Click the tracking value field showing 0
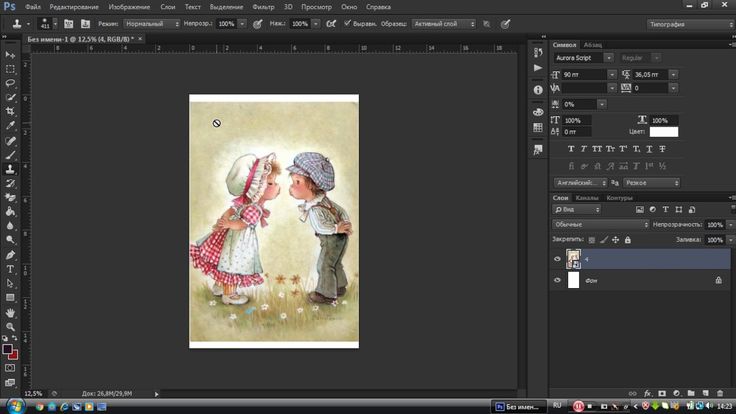736x414 pixels. (650, 88)
